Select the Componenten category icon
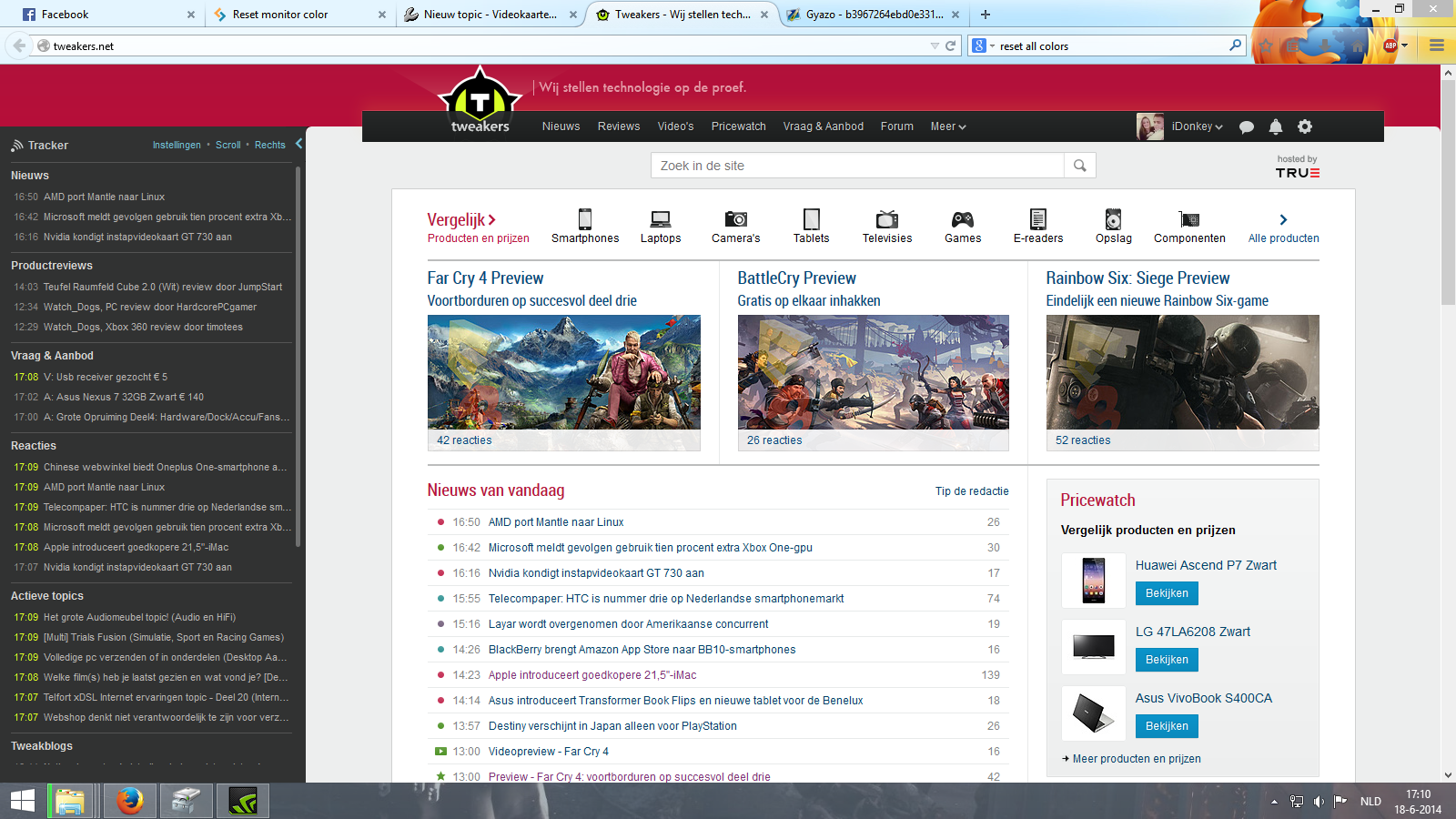 pyautogui.click(x=1189, y=219)
